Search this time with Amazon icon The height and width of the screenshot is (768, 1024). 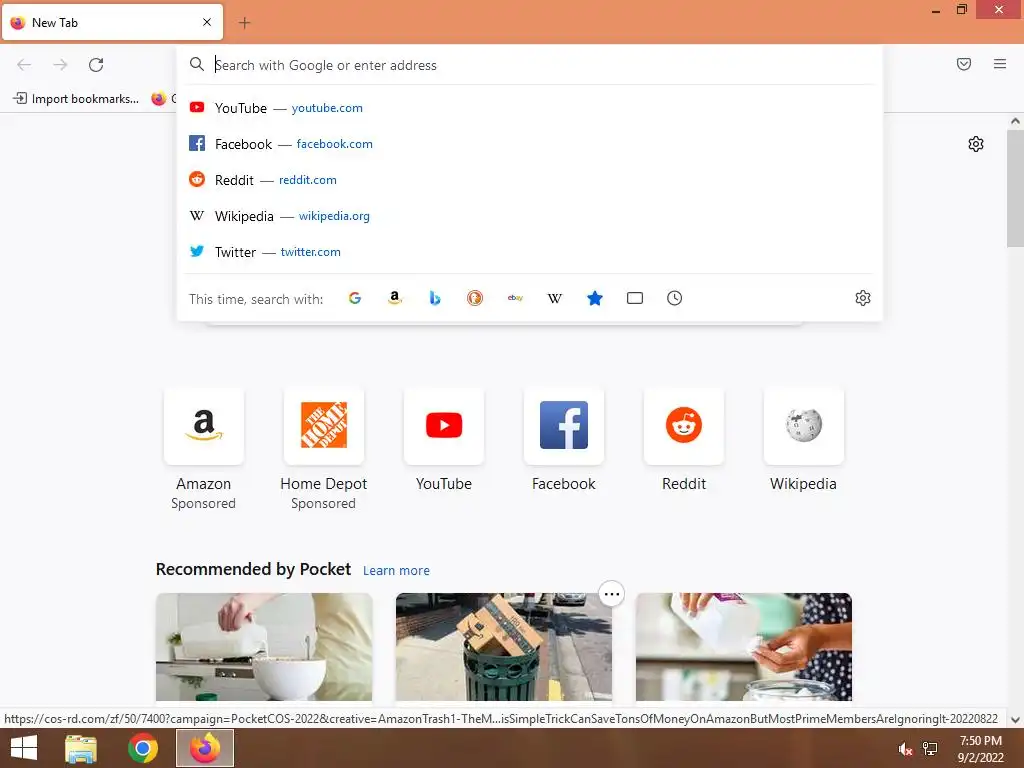click(394, 298)
